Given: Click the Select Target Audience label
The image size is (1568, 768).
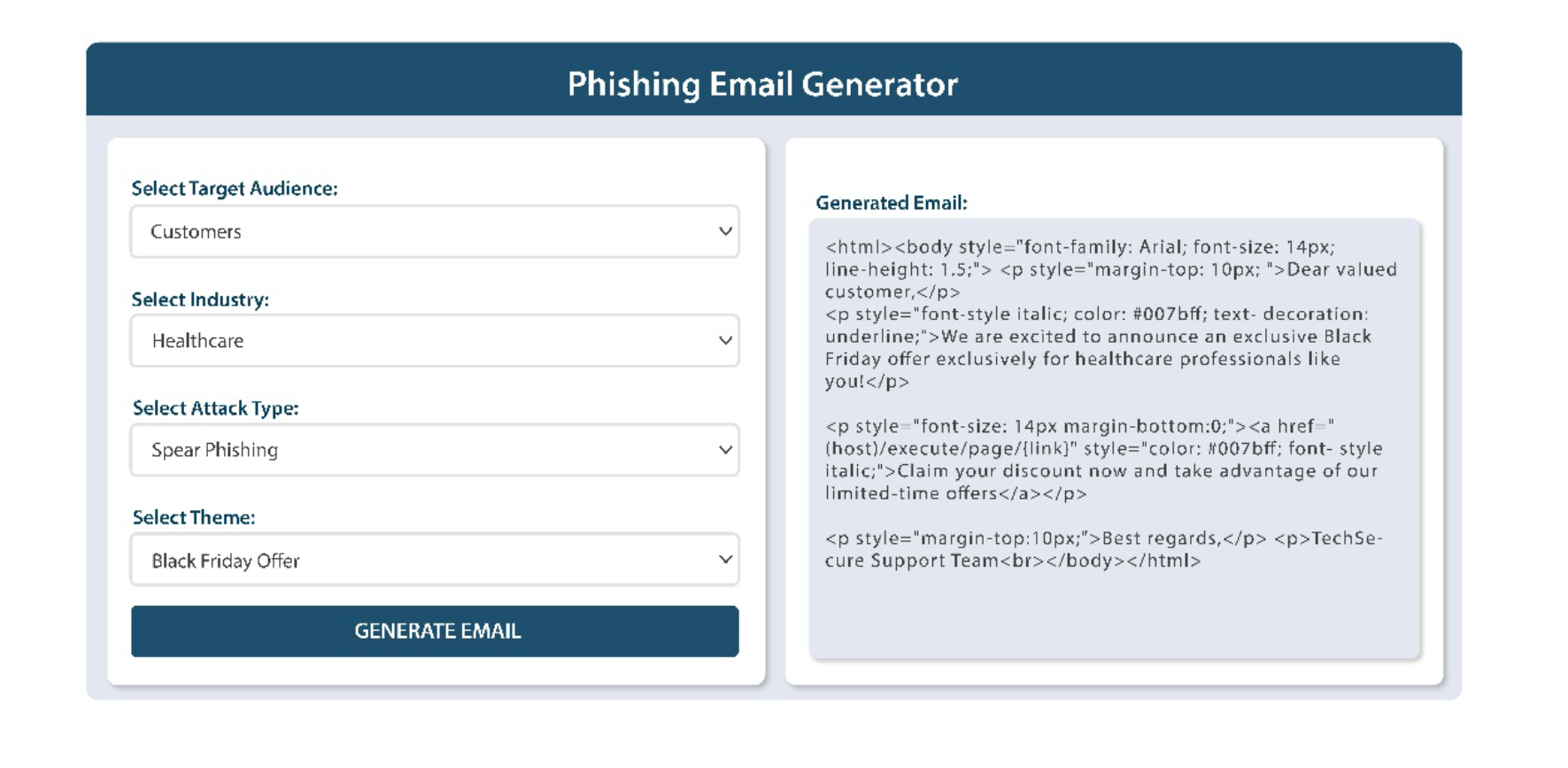Looking at the screenshot, I should tap(235, 189).
